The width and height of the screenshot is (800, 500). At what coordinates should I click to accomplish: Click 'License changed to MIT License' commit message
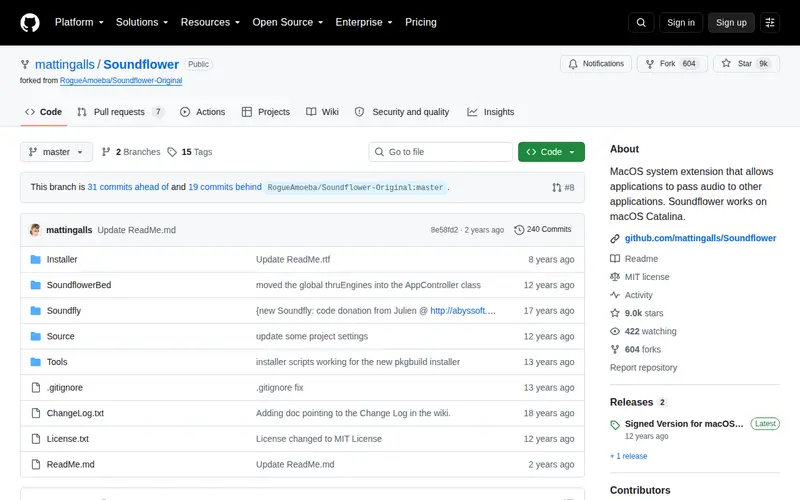click(319, 439)
